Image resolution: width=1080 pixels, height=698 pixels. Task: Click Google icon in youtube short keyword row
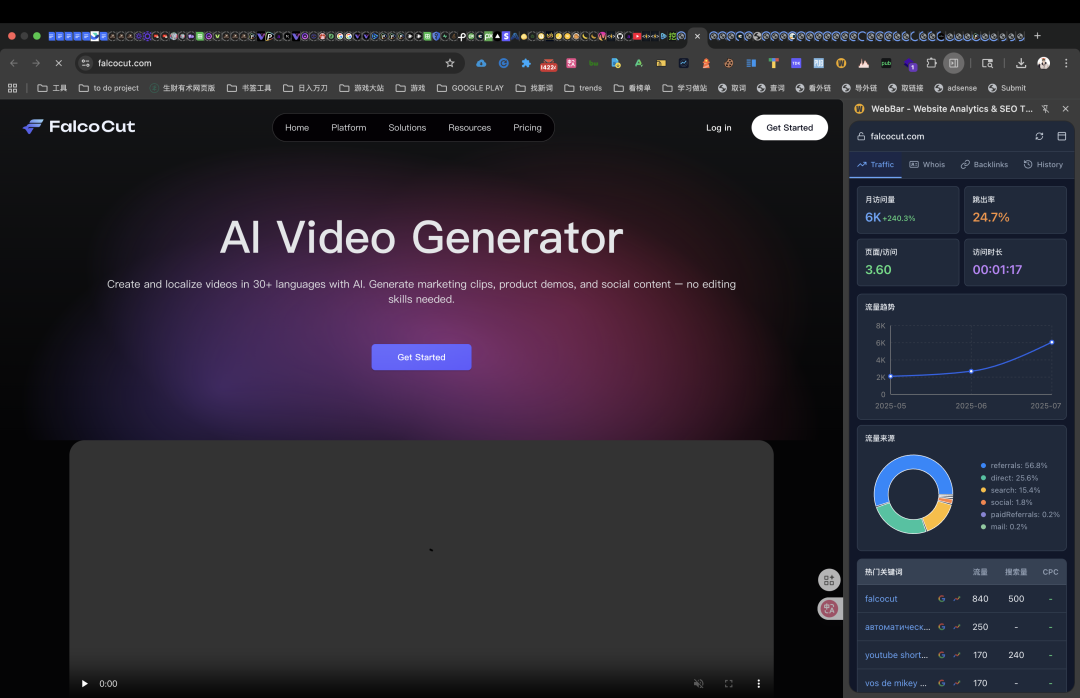(942, 655)
